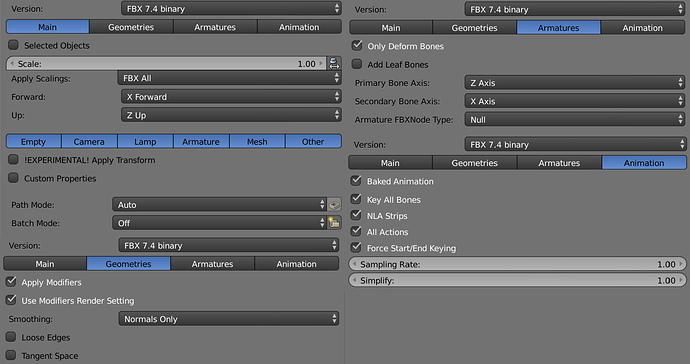Toggle the Armature object type button
The width and height of the screenshot is (690, 364).
click(x=201, y=141)
